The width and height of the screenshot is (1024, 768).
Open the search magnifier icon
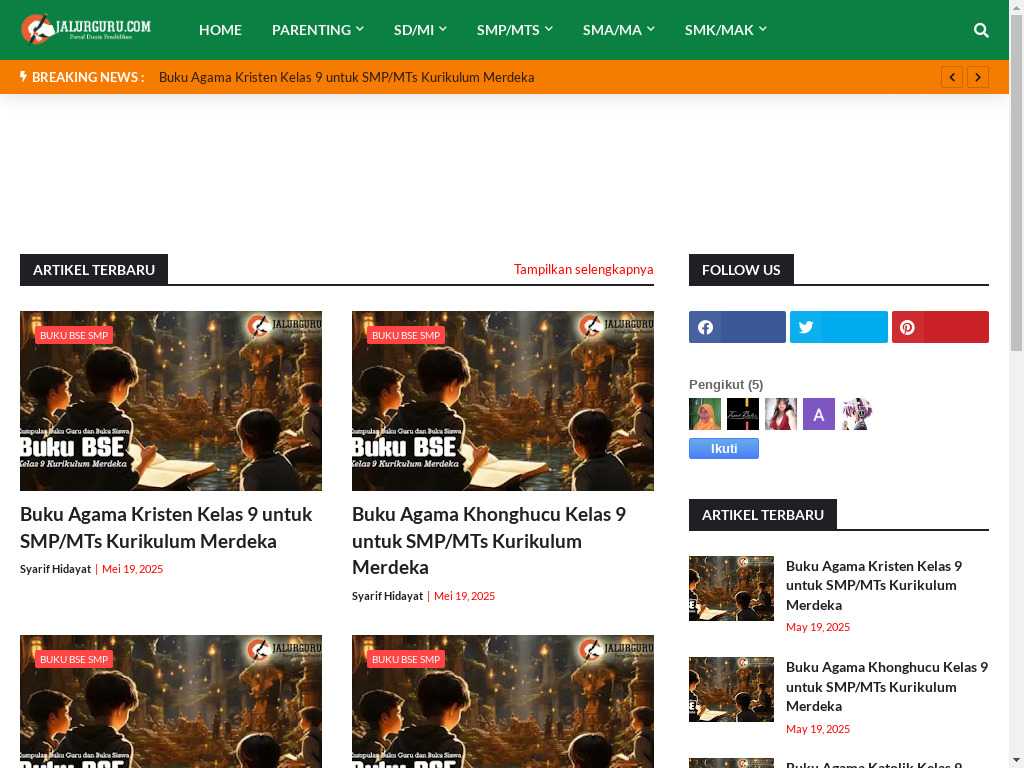point(981,30)
